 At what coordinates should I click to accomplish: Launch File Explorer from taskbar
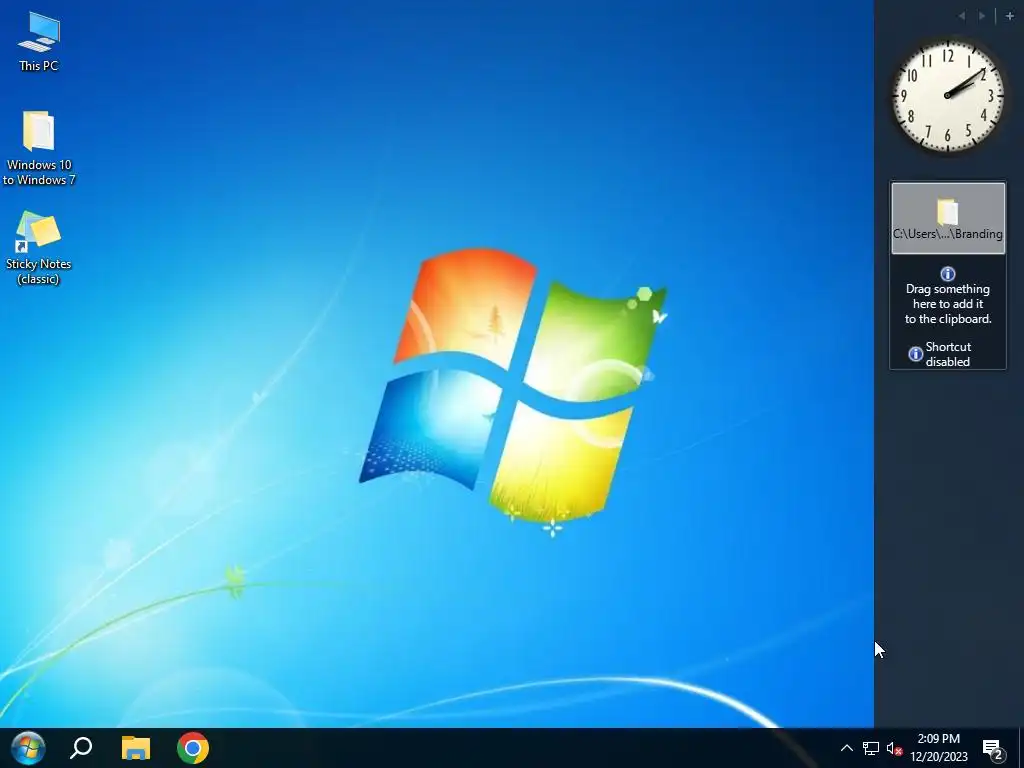136,748
